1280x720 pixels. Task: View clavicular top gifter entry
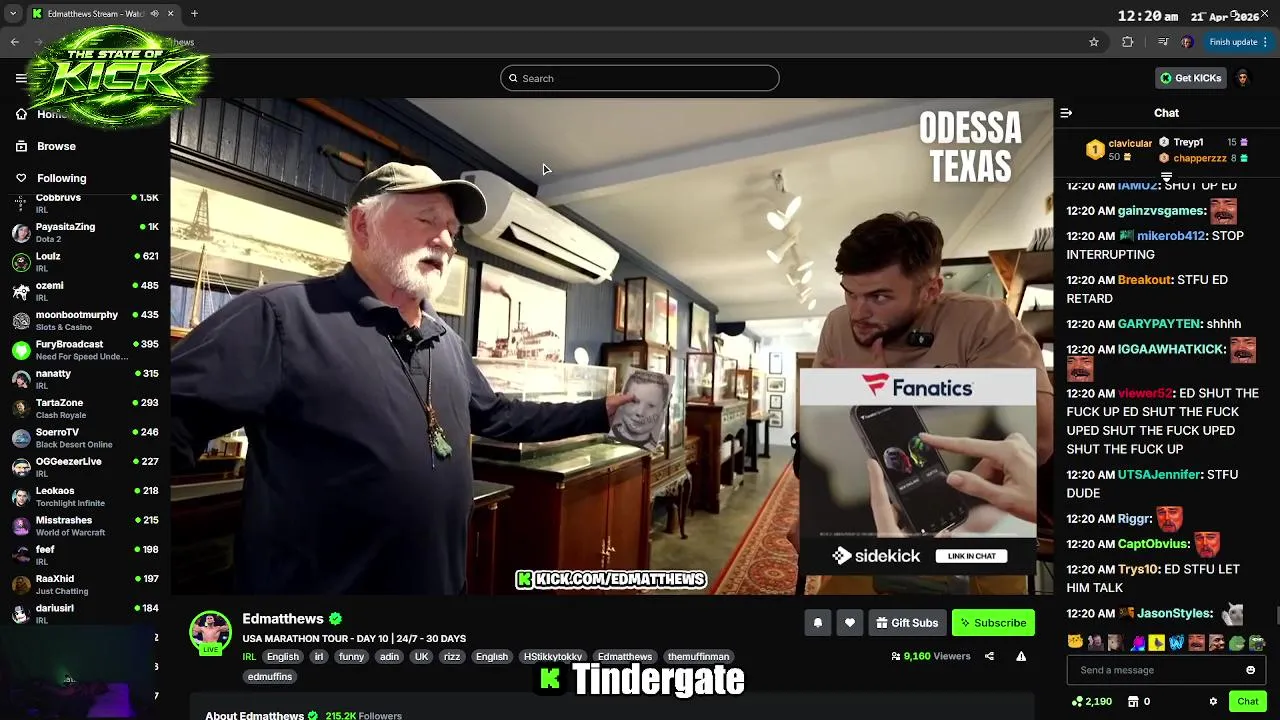pyautogui.click(x=1119, y=150)
